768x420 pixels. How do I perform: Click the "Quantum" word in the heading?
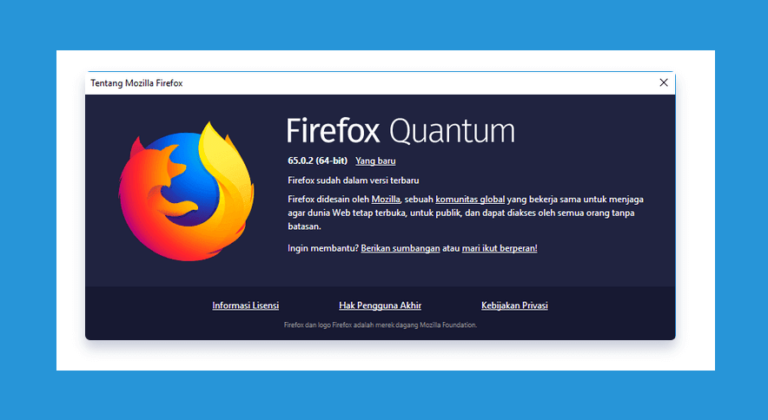pos(452,131)
